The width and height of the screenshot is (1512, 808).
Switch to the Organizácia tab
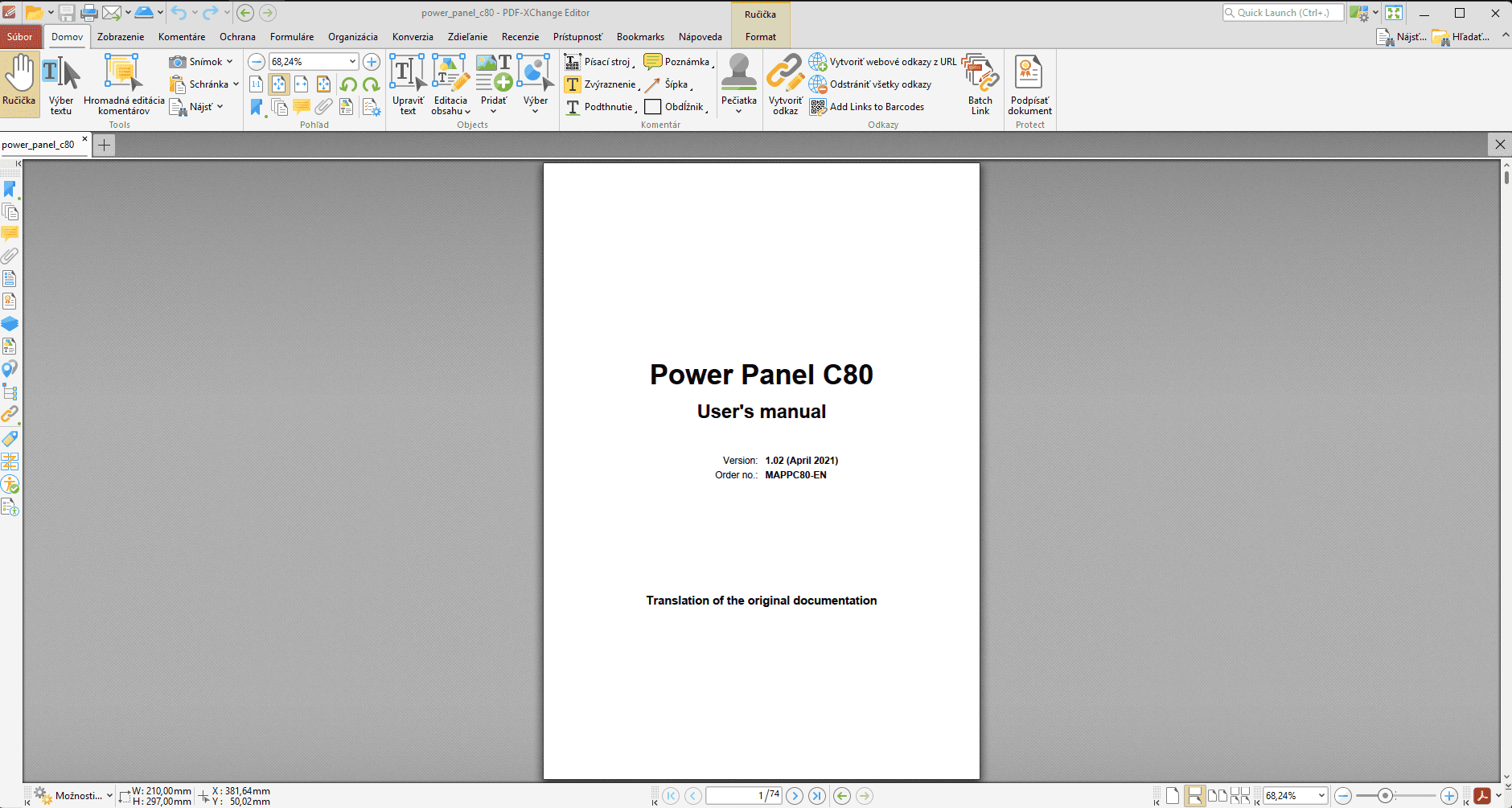pyautogui.click(x=352, y=37)
